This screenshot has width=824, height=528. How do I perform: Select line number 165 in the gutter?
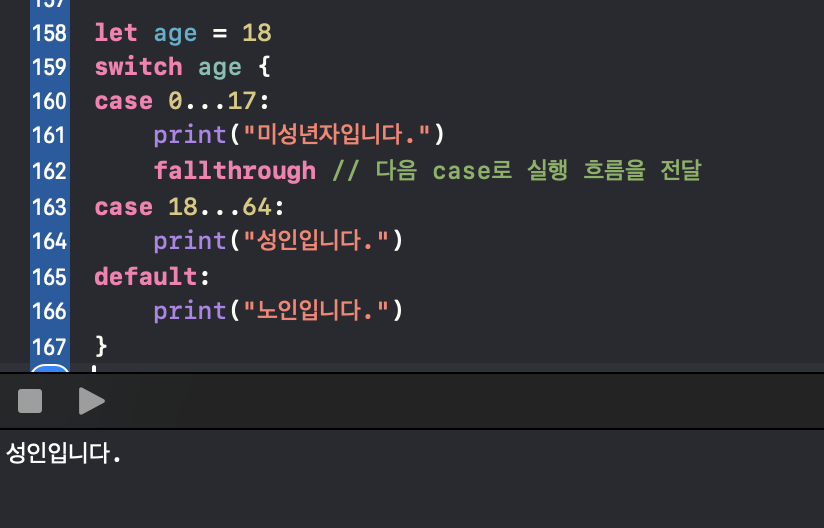click(x=49, y=277)
